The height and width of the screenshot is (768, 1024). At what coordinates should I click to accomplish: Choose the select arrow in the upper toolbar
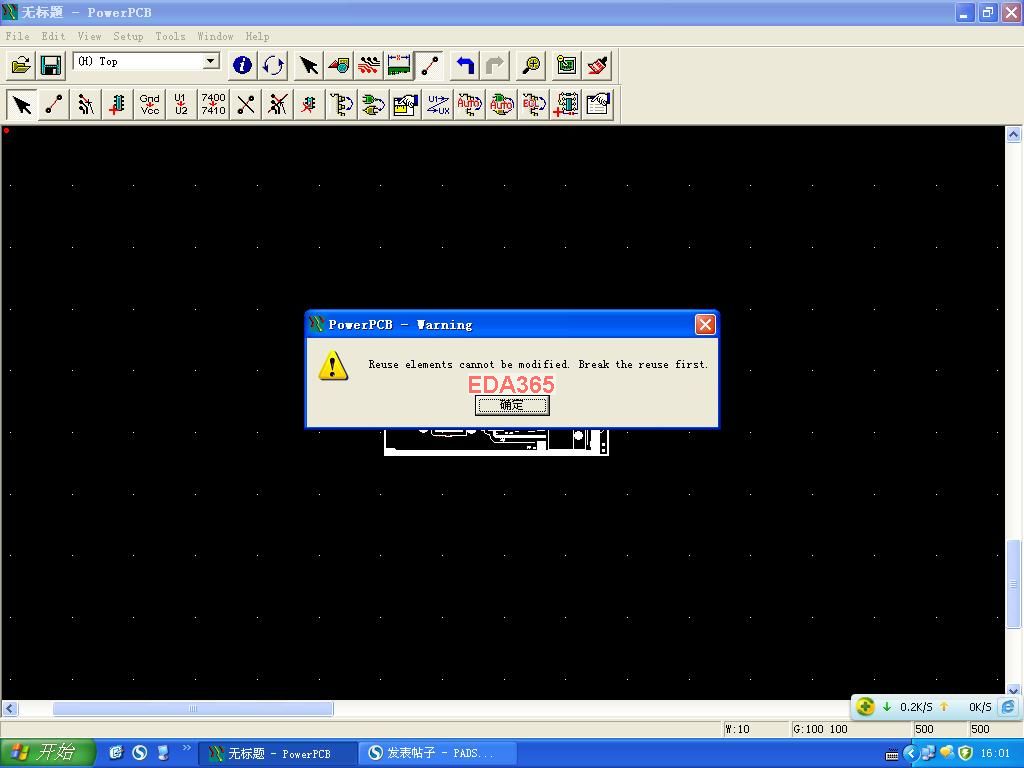point(308,65)
